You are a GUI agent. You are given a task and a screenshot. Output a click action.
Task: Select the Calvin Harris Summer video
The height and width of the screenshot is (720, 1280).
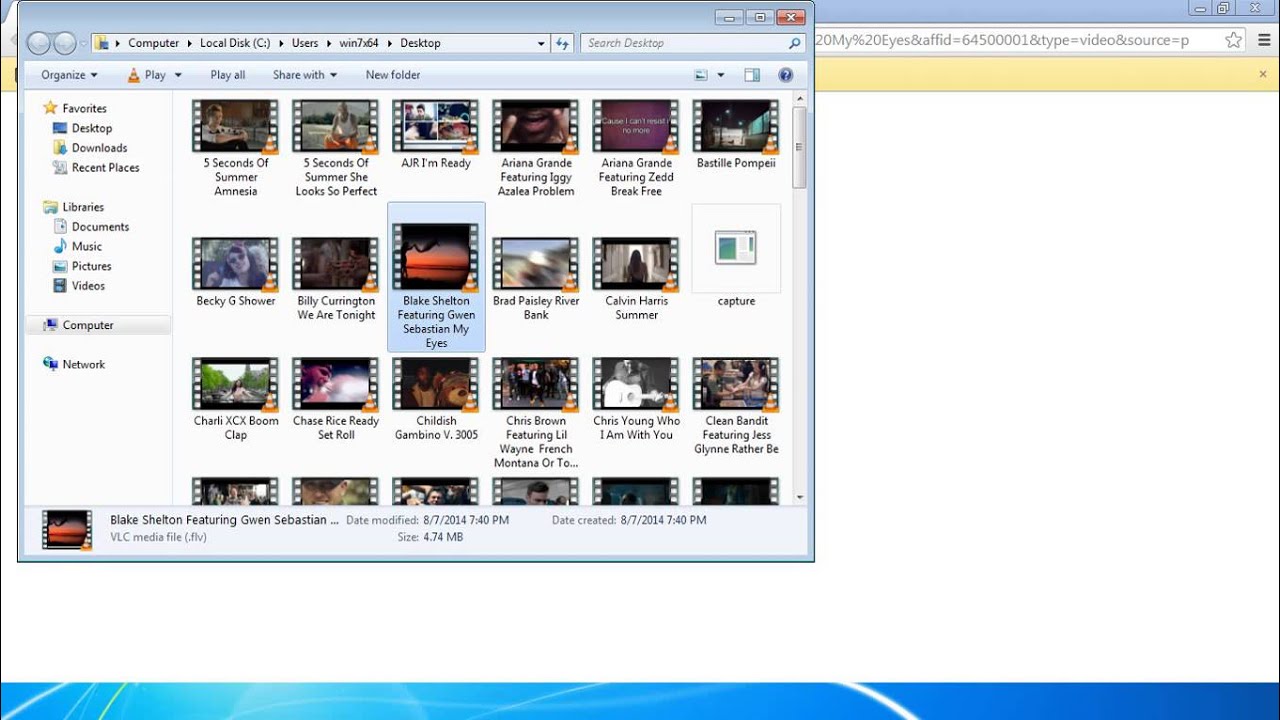coord(636,279)
